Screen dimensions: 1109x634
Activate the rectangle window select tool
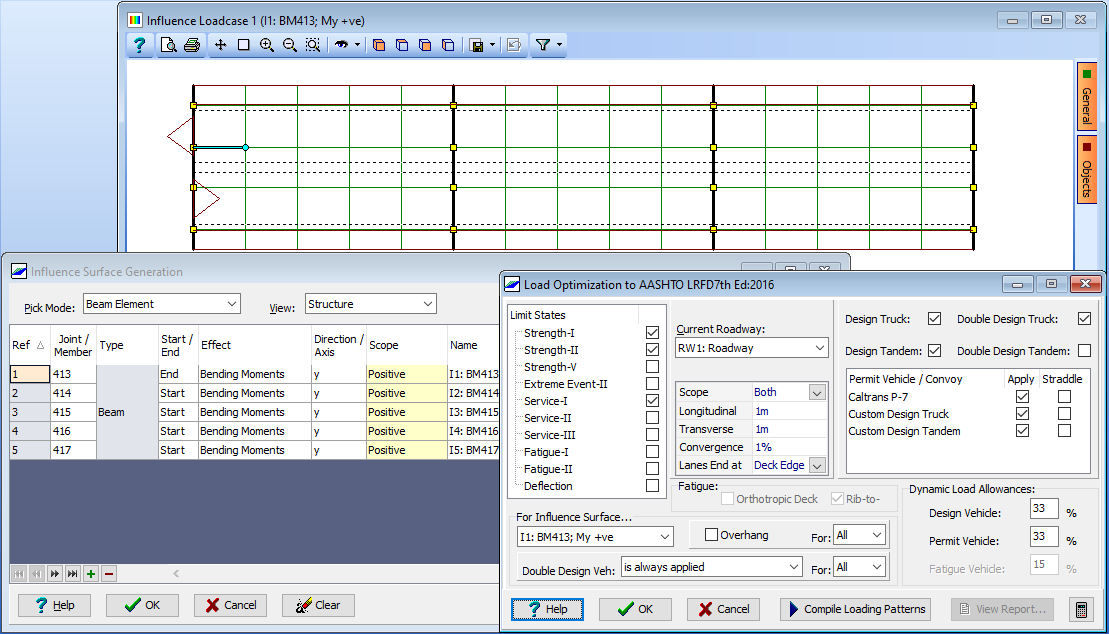pos(243,45)
